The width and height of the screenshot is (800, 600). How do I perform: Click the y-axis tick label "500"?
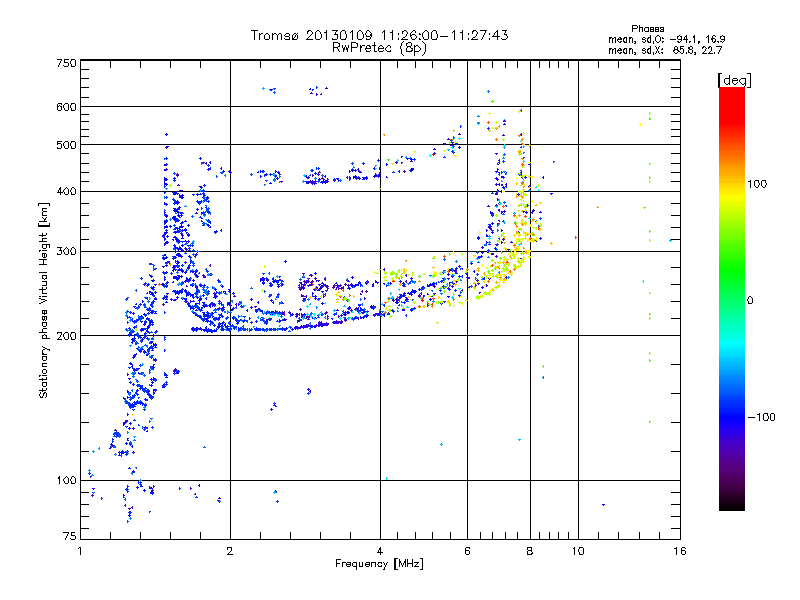[x=66, y=145]
